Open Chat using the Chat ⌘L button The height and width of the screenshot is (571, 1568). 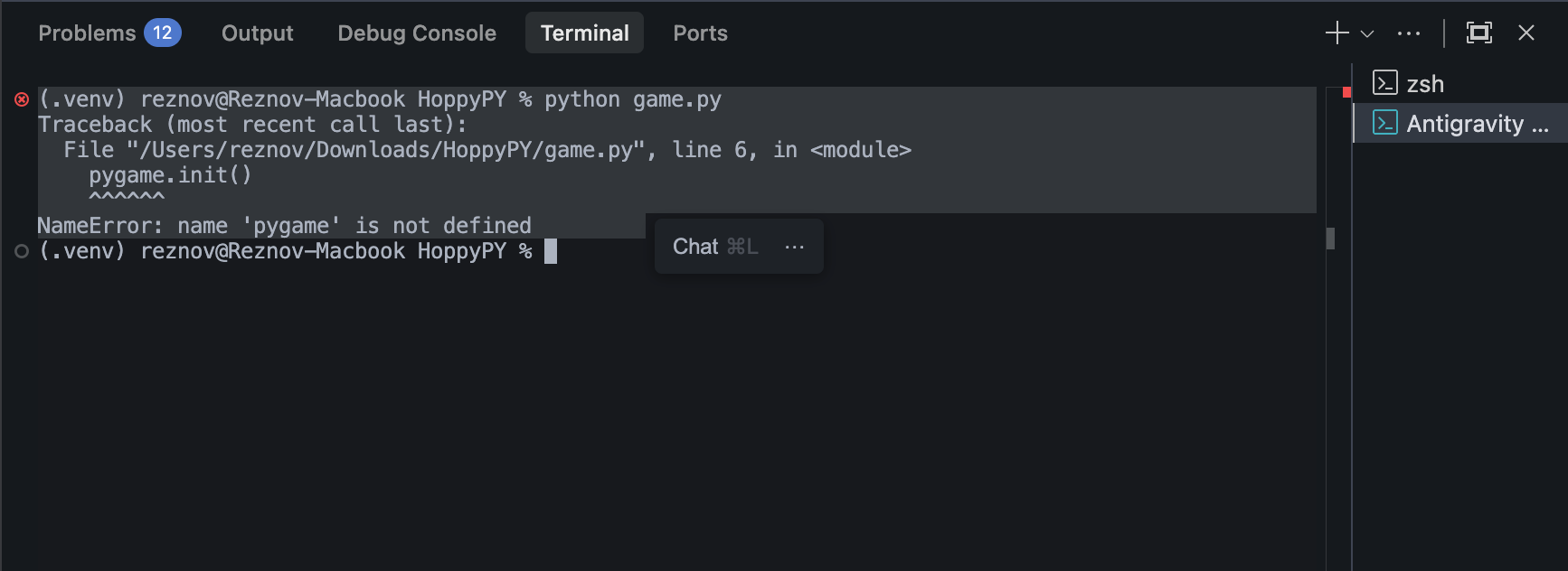click(713, 246)
